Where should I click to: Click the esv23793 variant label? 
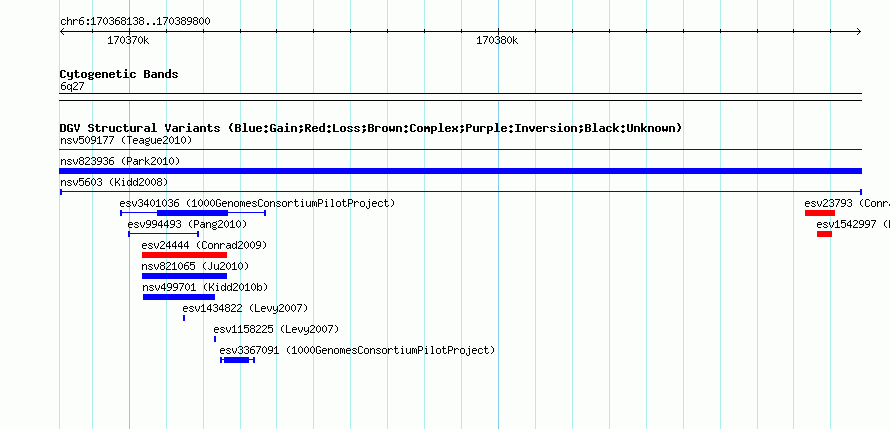(x=847, y=203)
